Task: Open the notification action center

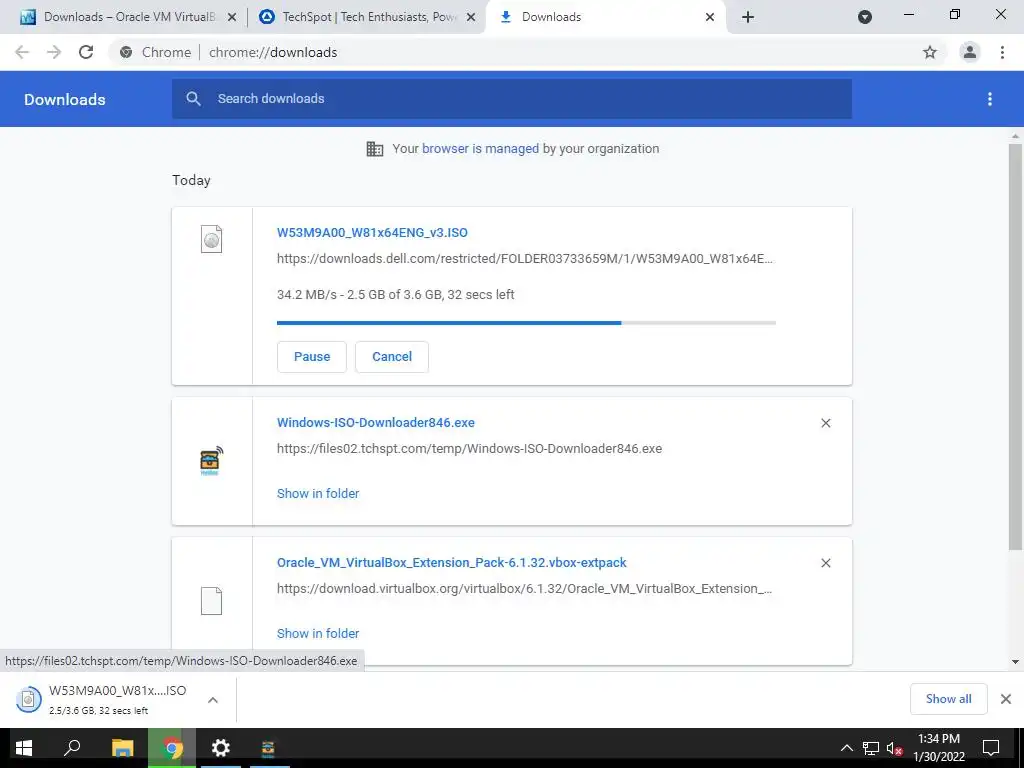Action: click(x=991, y=748)
